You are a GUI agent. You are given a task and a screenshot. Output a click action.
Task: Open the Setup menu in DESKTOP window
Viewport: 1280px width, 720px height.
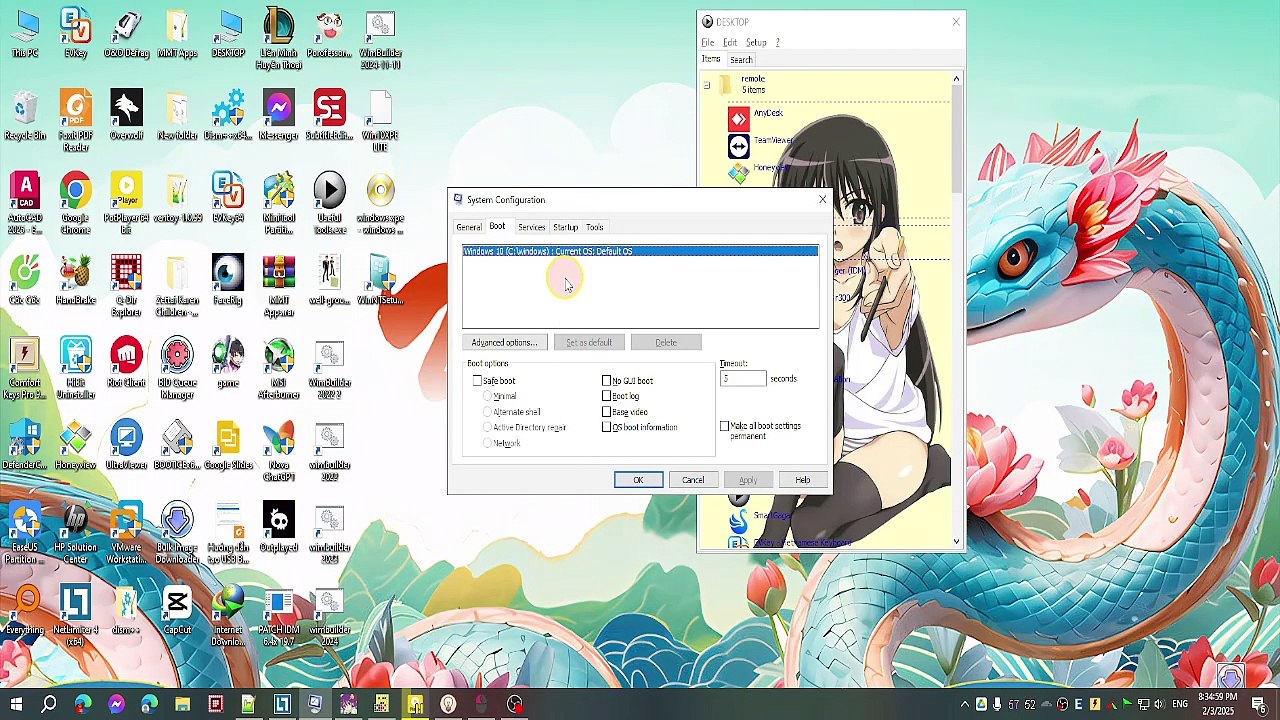tap(756, 43)
